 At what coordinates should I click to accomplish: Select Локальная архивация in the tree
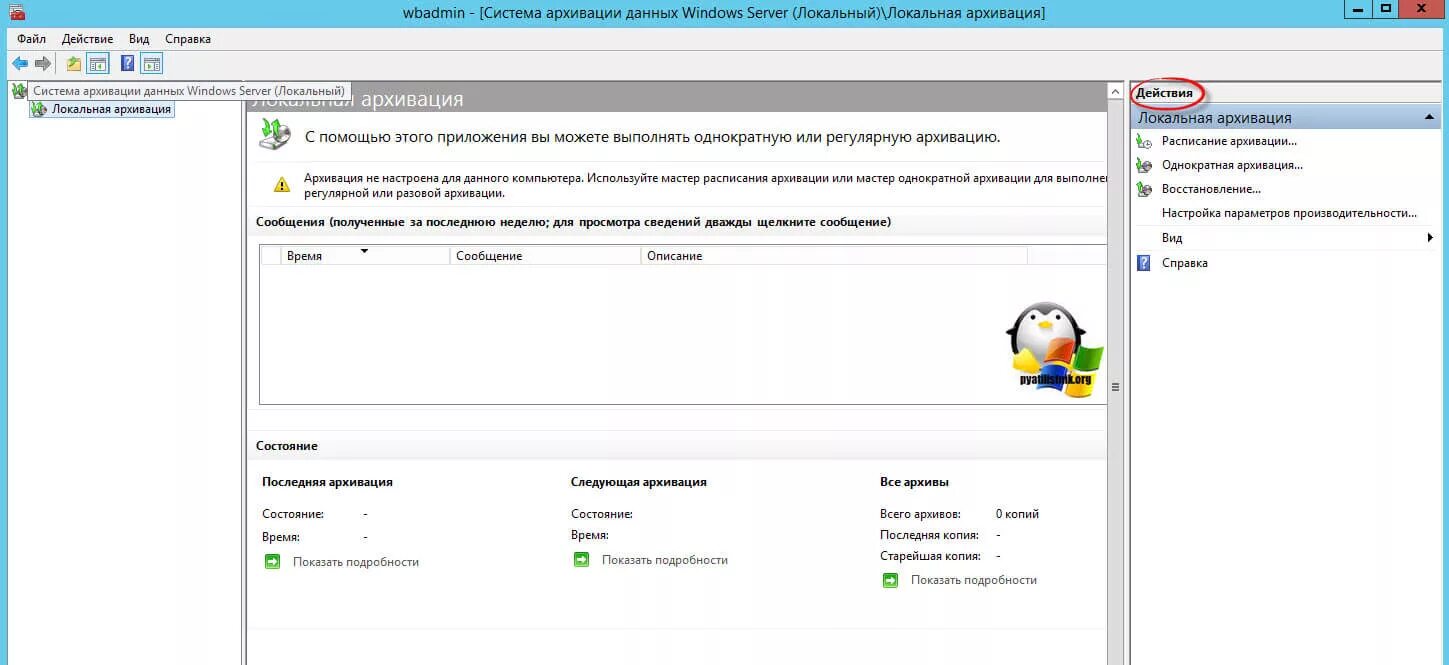(x=111, y=109)
